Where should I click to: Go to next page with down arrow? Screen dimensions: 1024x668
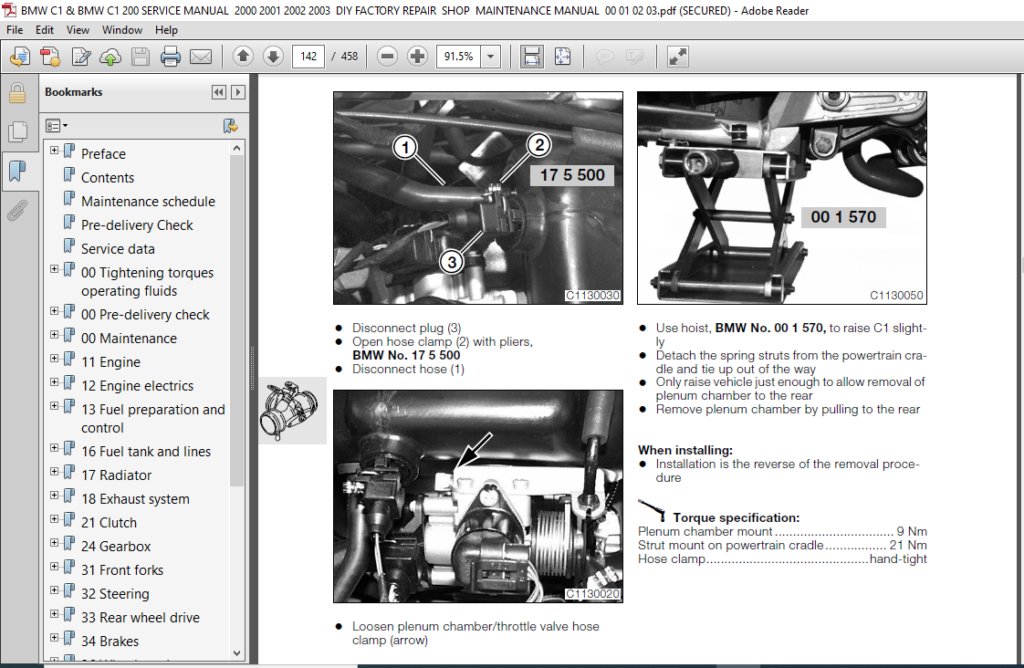click(273, 57)
